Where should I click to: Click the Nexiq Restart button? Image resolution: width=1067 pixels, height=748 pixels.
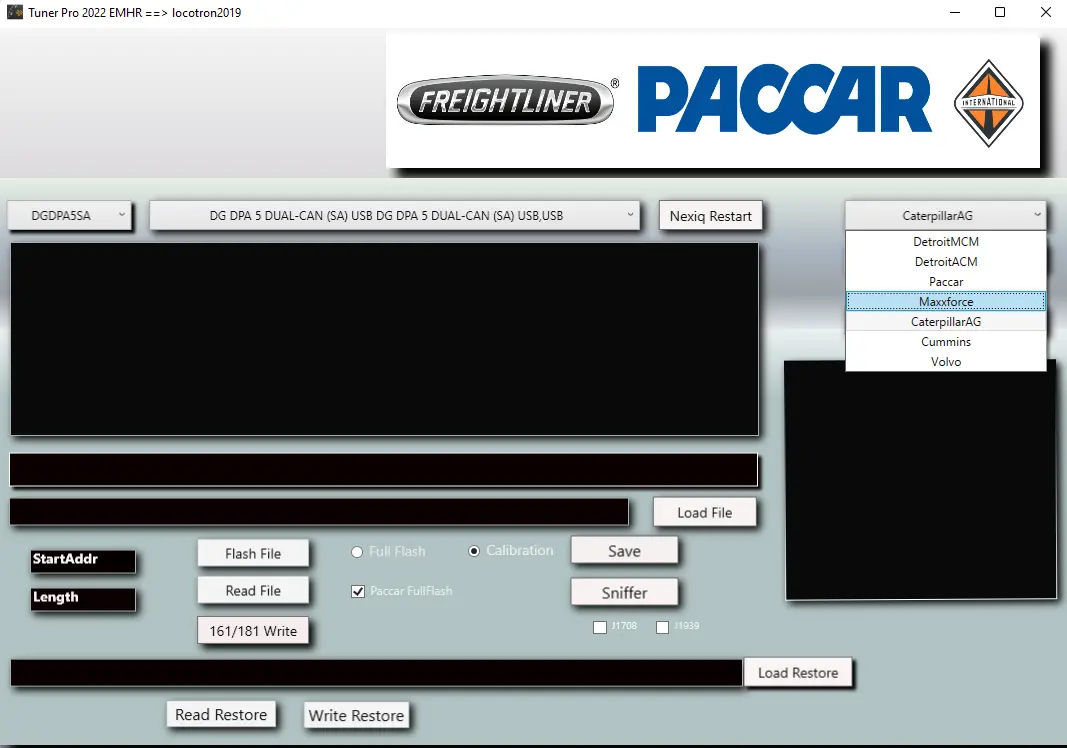(710, 216)
